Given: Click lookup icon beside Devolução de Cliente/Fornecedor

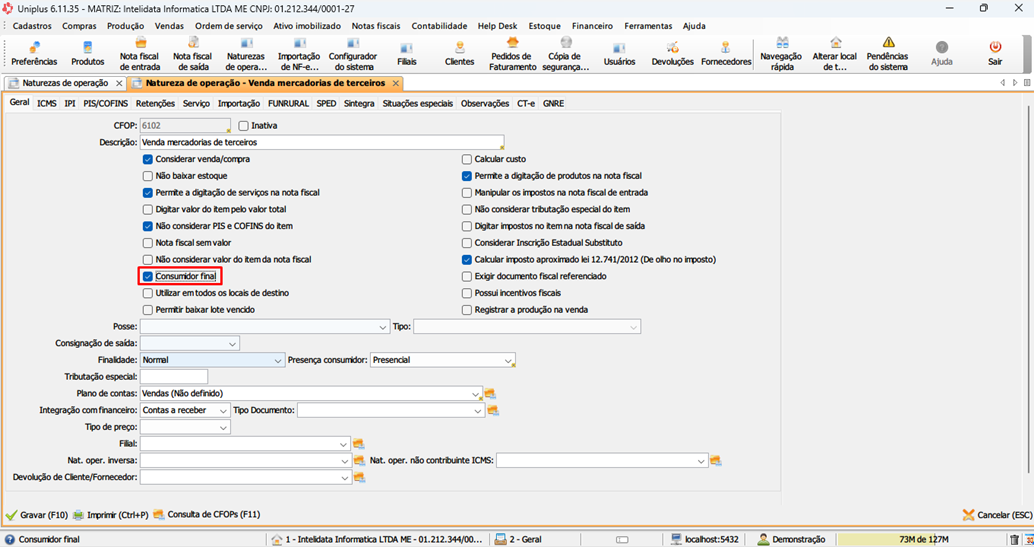Looking at the screenshot, I should point(359,477).
